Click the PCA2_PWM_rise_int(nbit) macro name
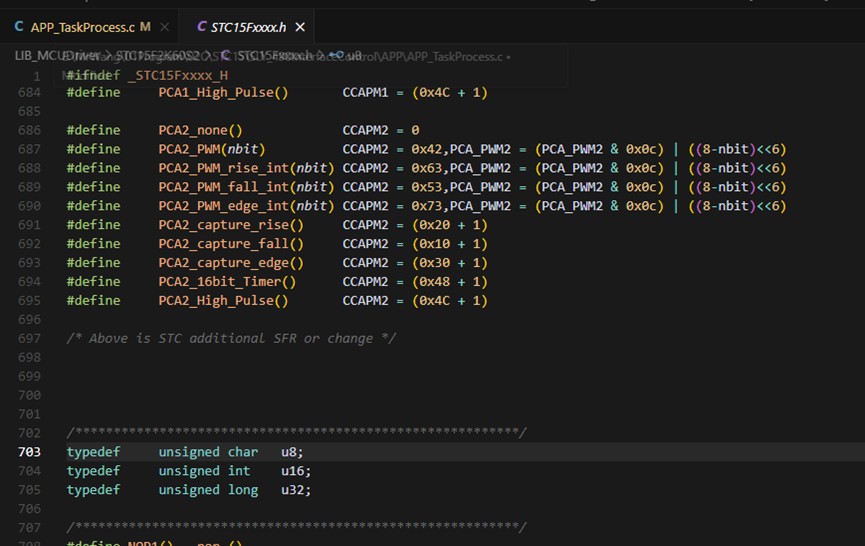865x546 pixels. [x=246, y=168]
